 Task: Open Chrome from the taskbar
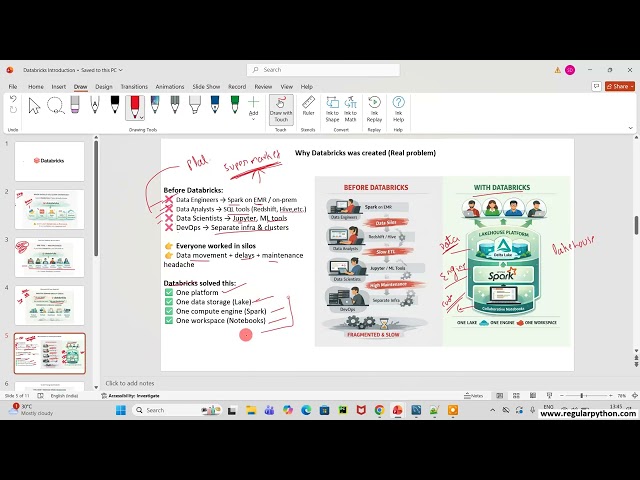tap(379, 410)
